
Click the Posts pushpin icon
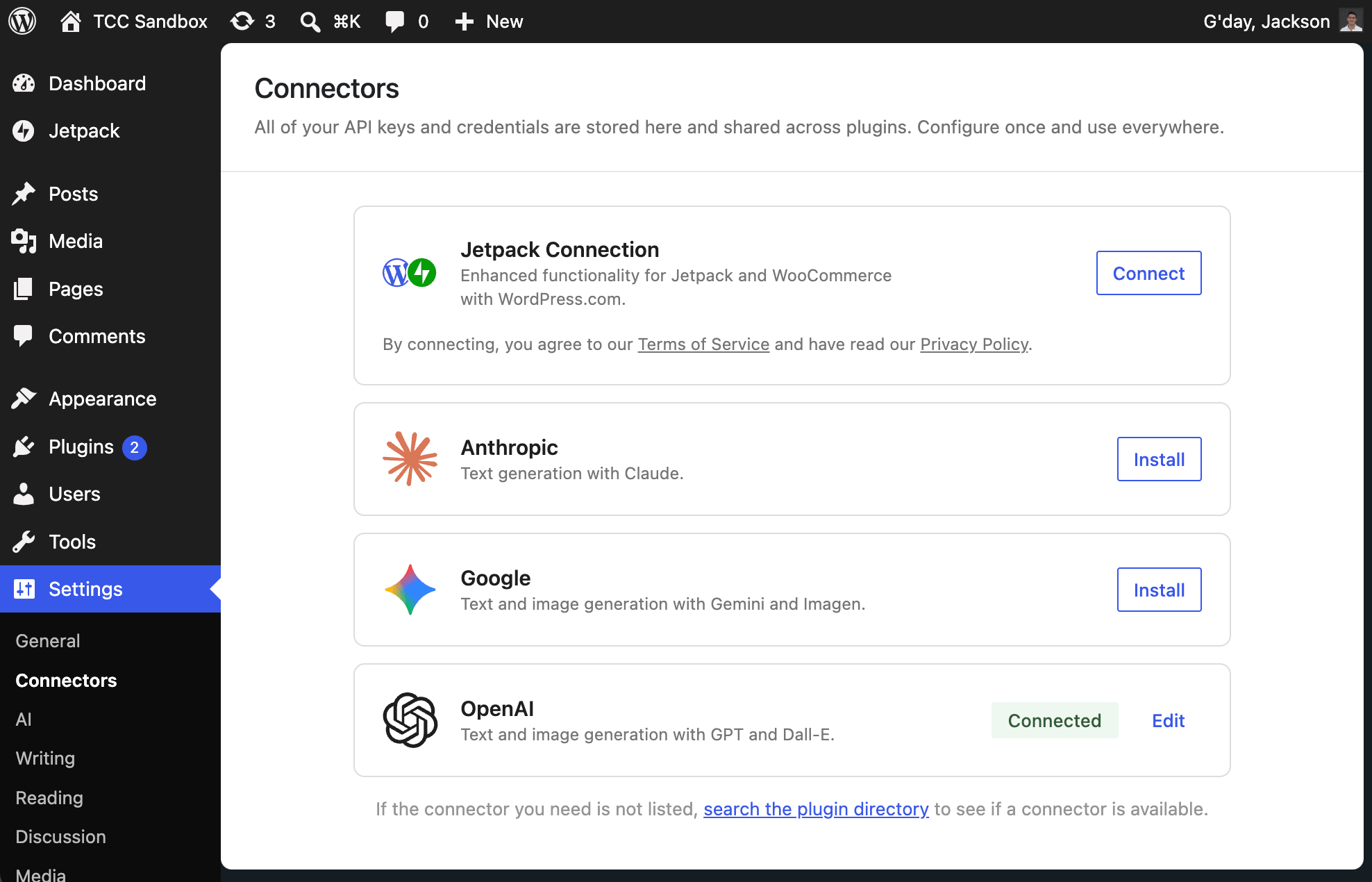point(24,194)
